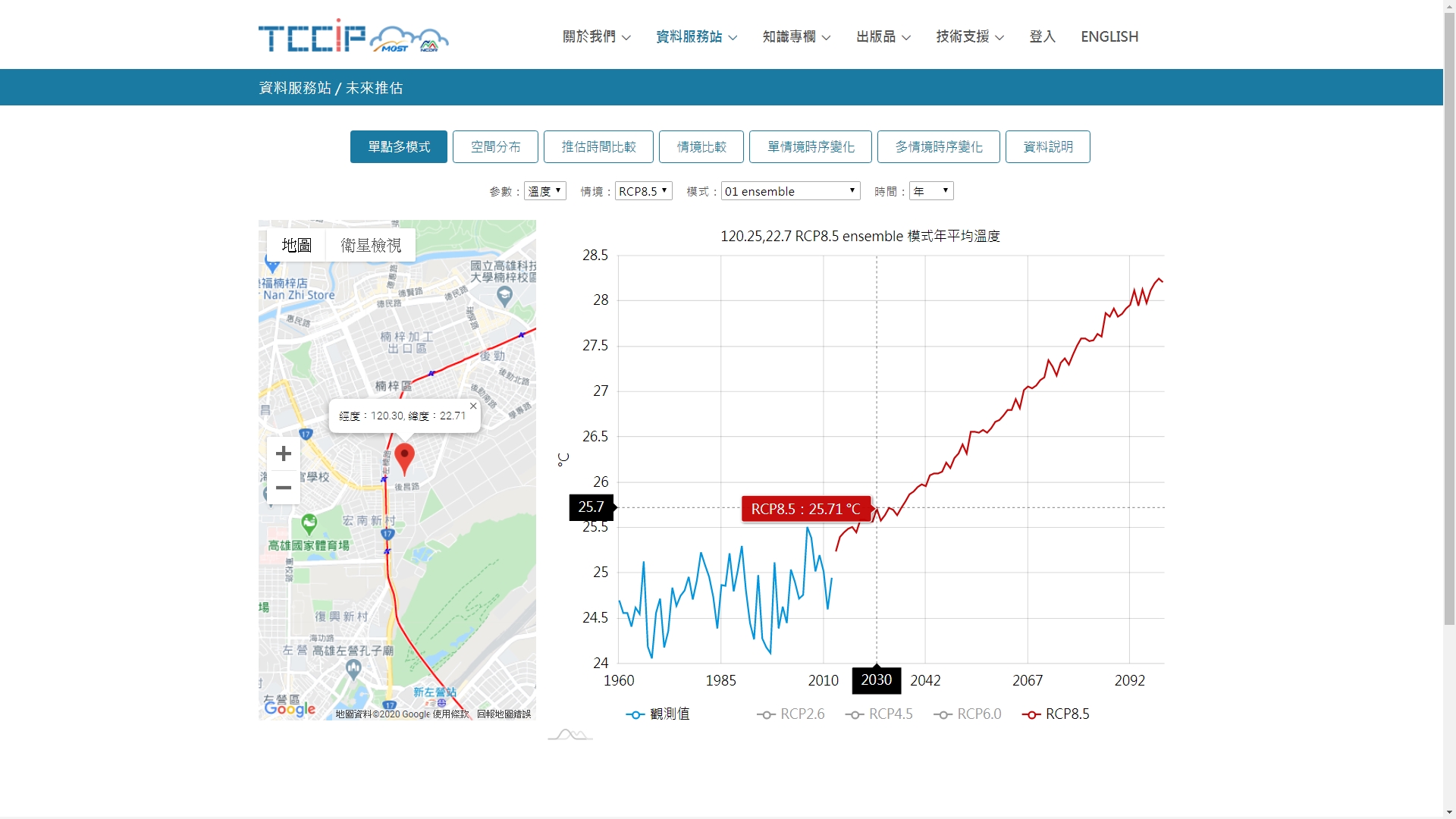Click the 高雄左營孔子廟 map marker

[353, 668]
